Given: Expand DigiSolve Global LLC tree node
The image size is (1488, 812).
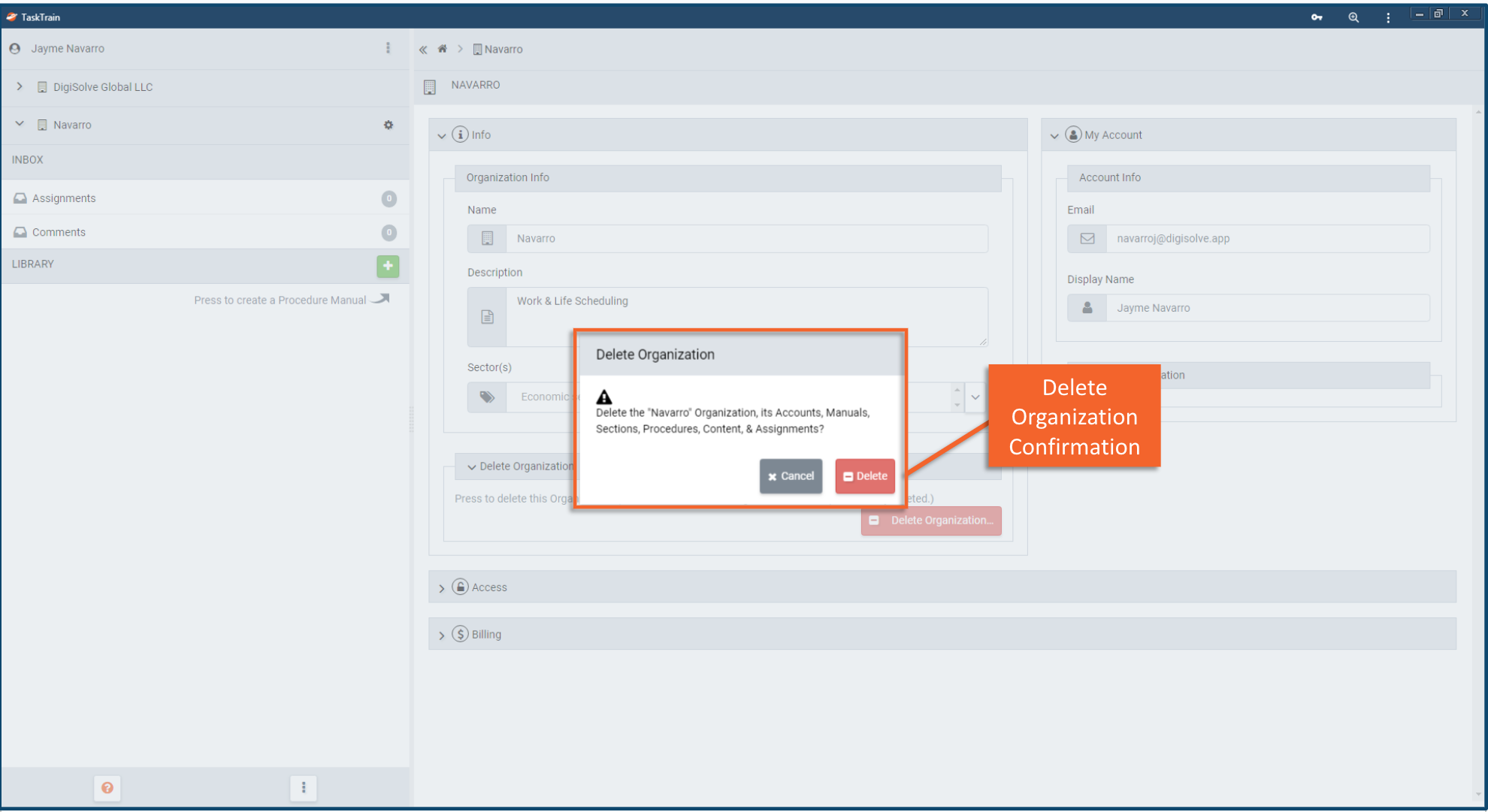Looking at the screenshot, I should [x=20, y=86].
